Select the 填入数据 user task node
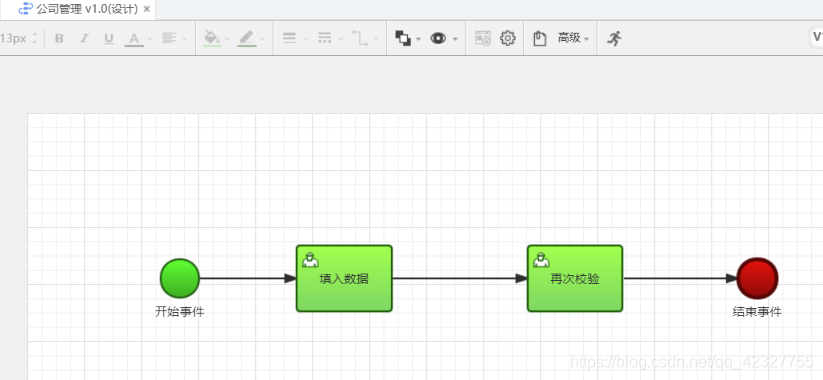The height and width of the screenshot is (380, 823). click(x=344, y=278)
